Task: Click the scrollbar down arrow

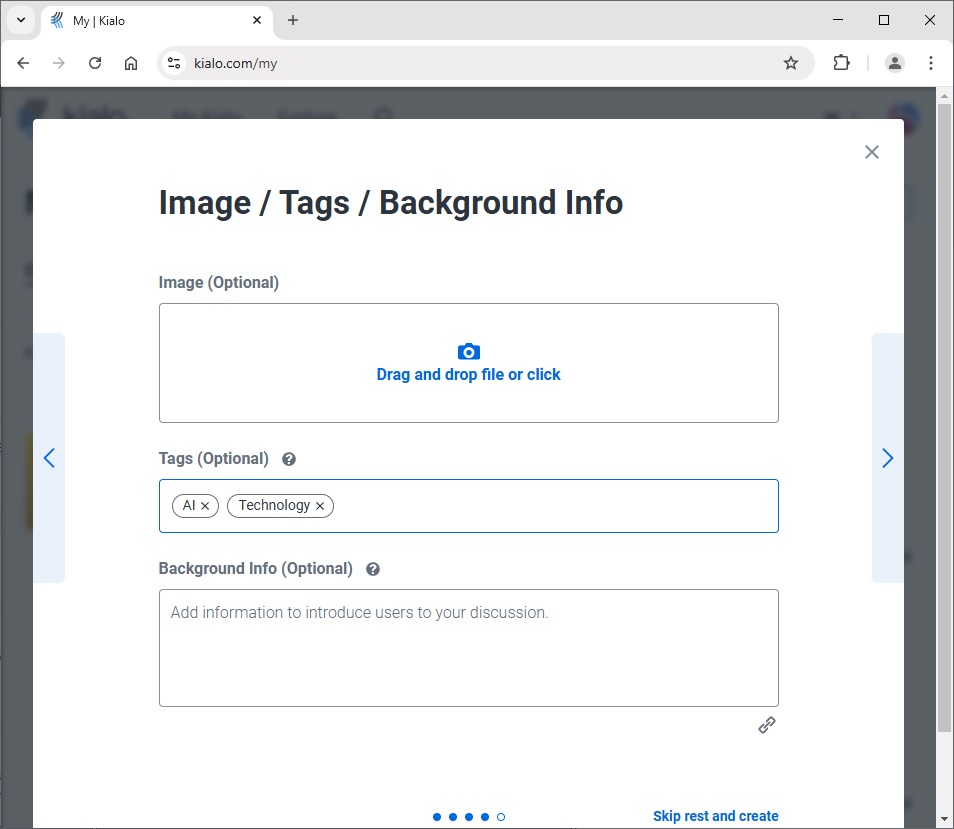Action: 944,819
